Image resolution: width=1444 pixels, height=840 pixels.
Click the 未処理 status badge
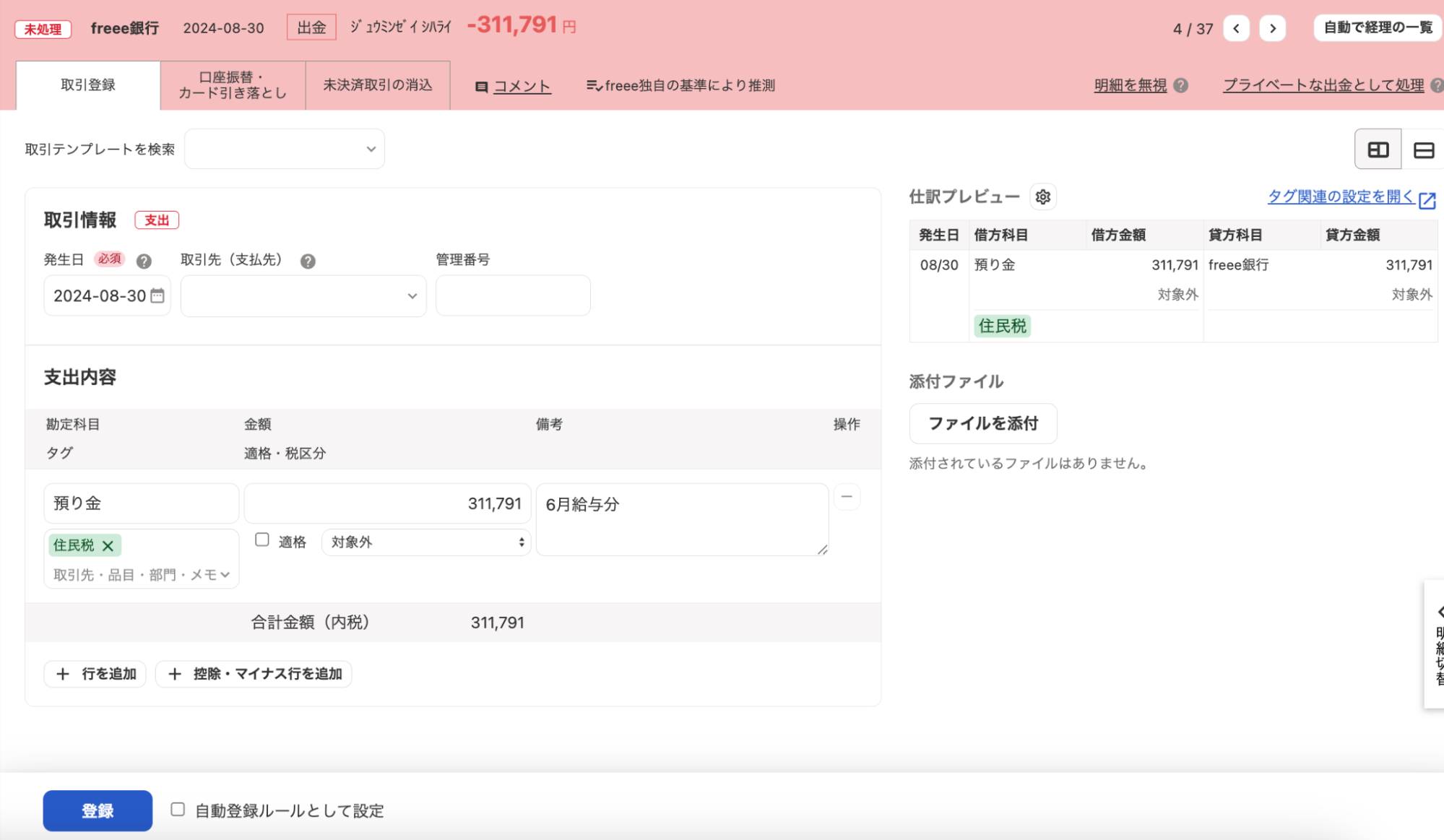(43, 29)
